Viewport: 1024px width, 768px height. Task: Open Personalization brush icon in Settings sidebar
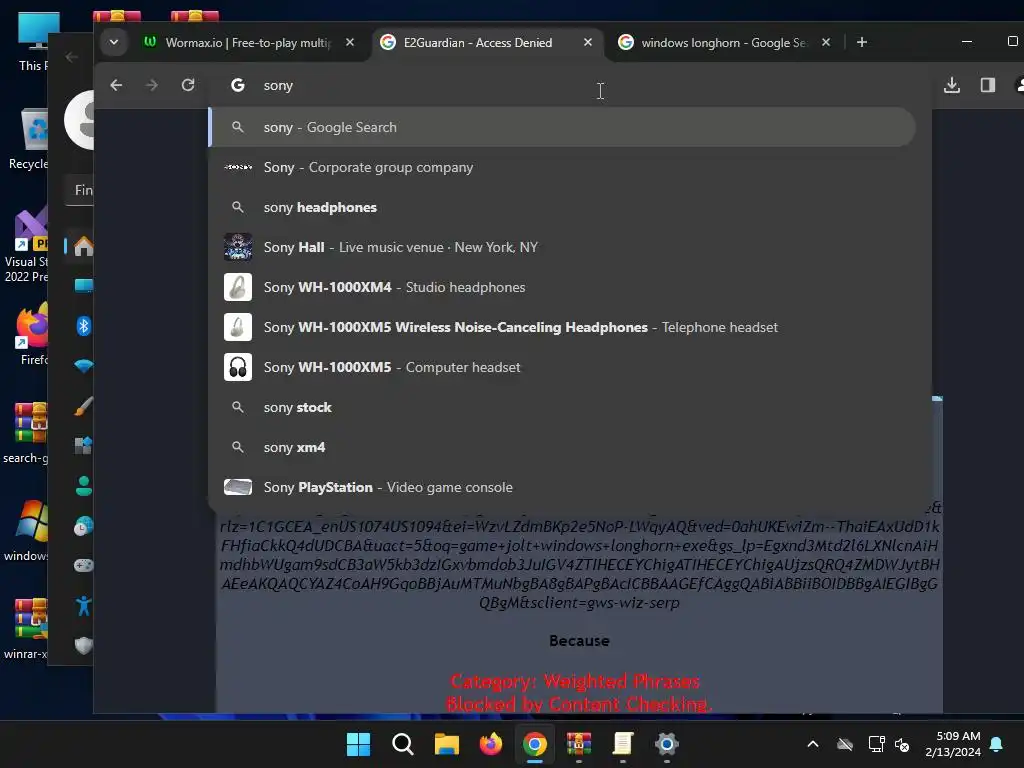tap(84, 406)
